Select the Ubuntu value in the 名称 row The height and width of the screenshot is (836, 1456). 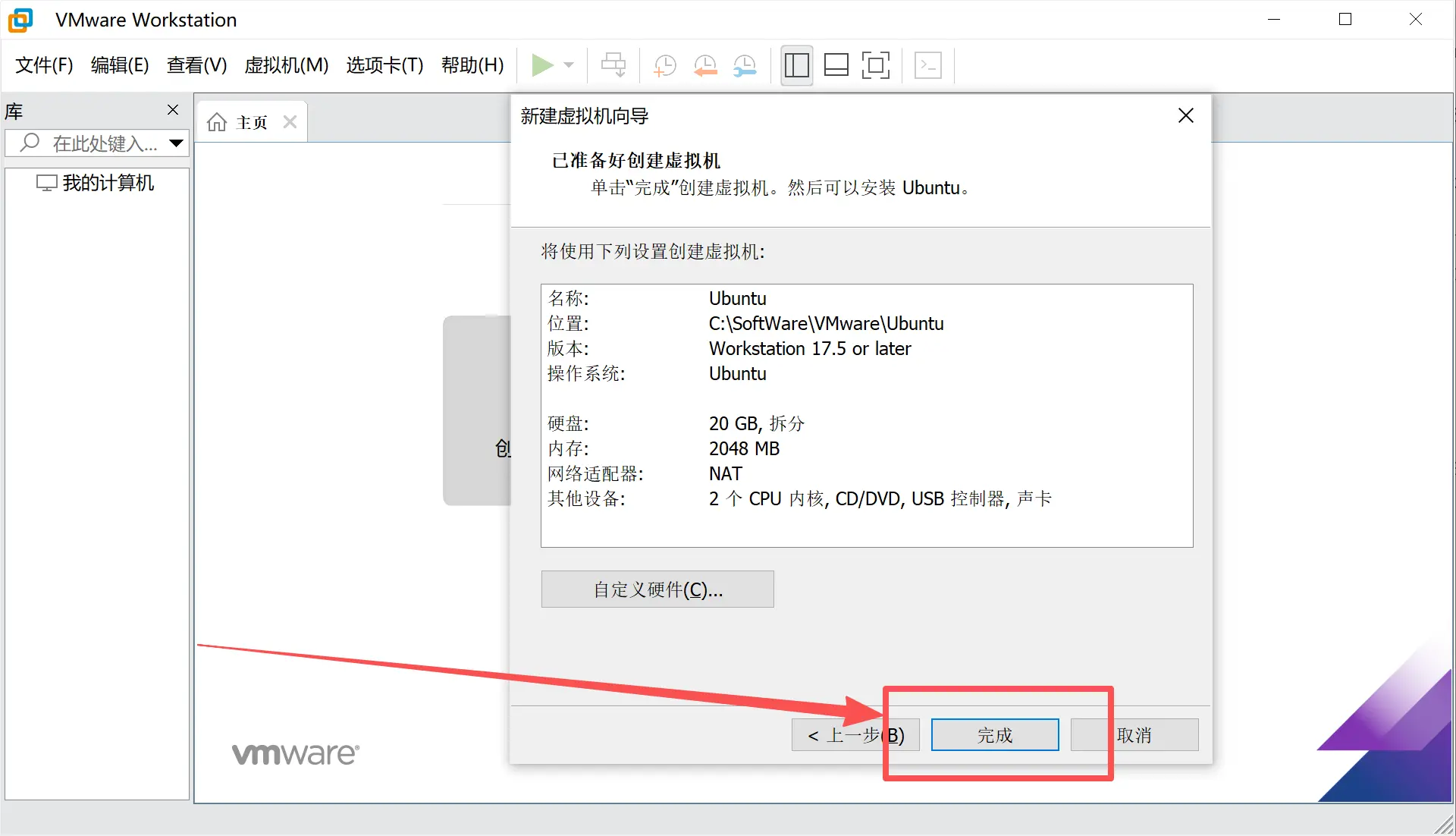point(738,299)
